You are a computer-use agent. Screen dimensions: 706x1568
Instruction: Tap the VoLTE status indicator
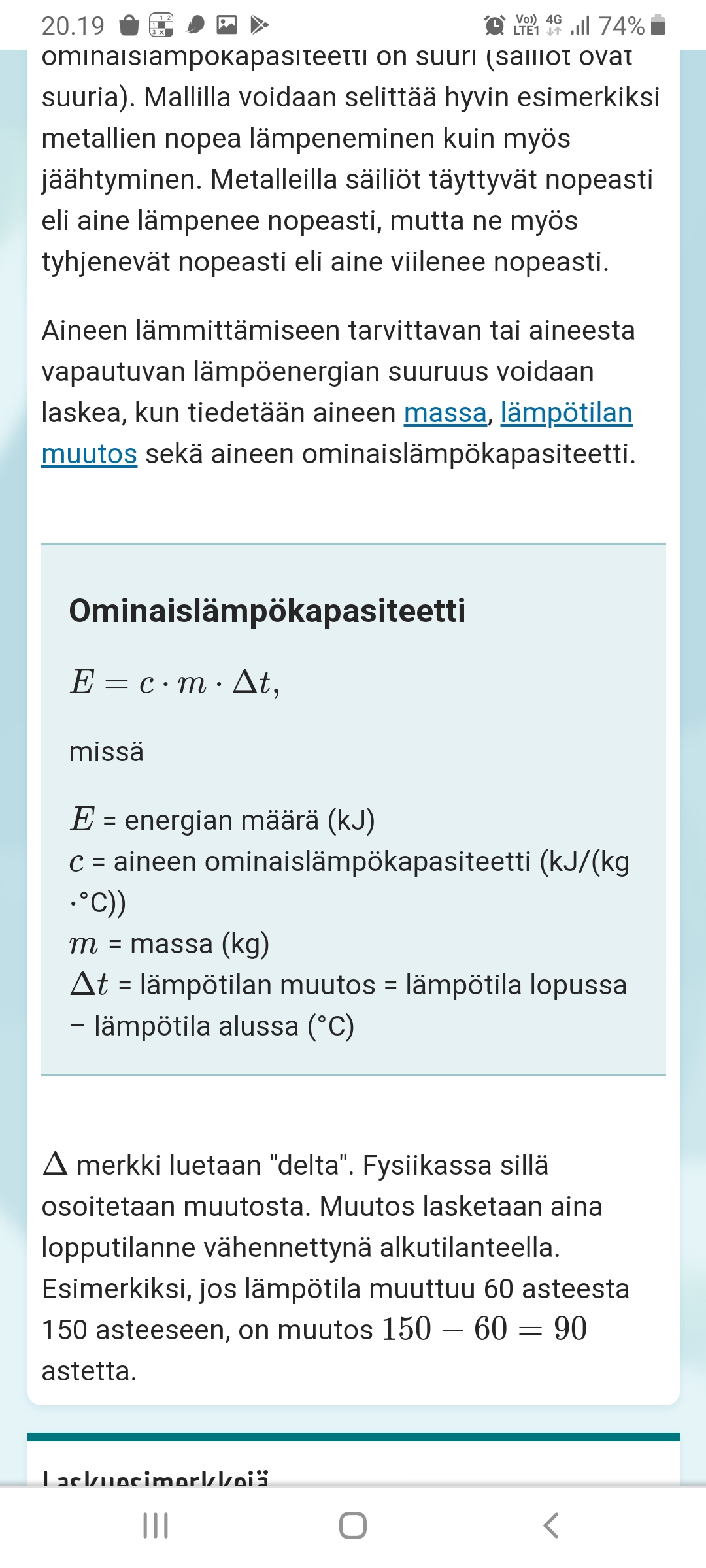point(526,25)
